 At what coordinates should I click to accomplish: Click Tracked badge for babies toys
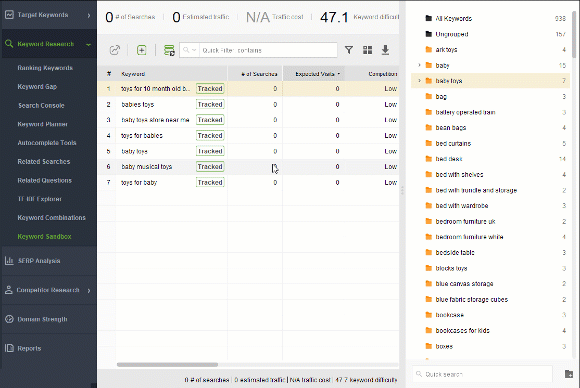pyautogui.click(x=210, y=105)
